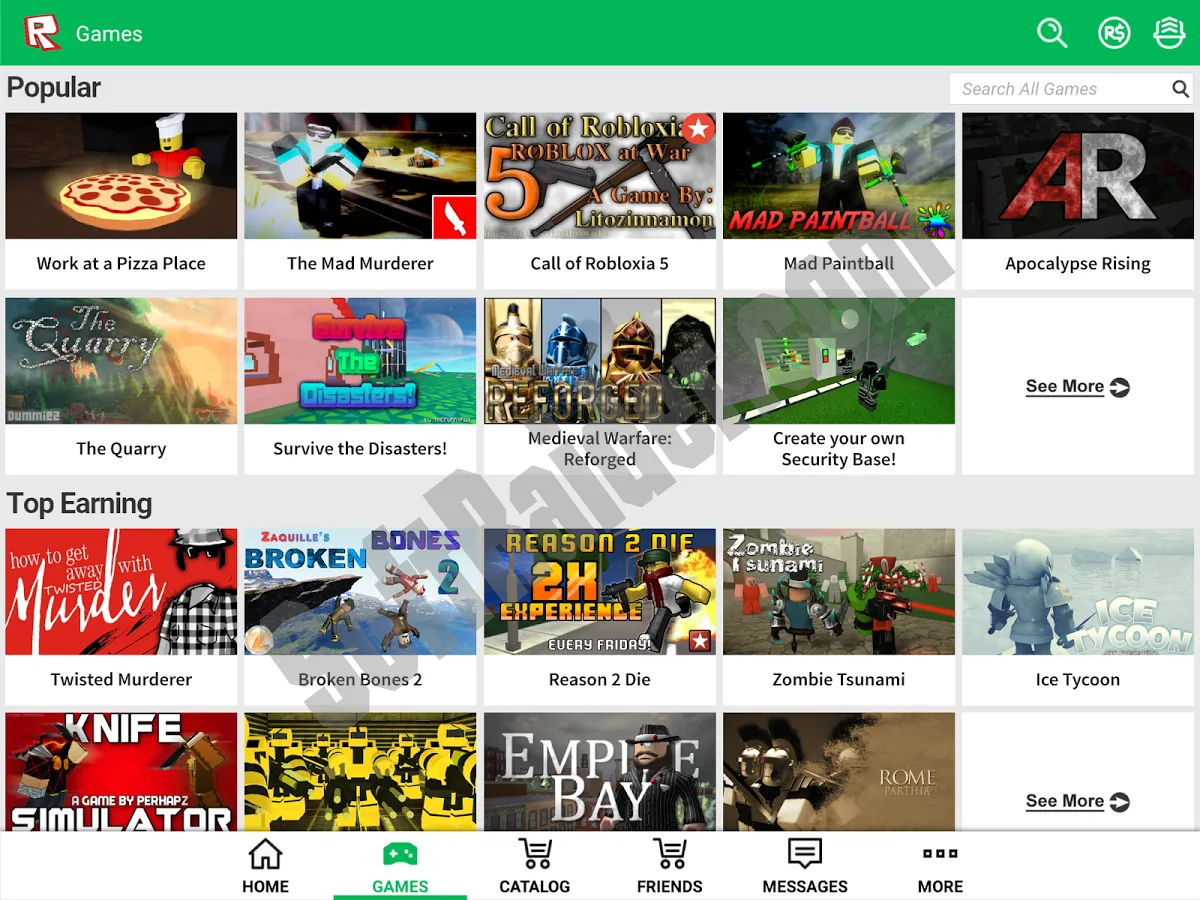Open the Survive the Disasters! game
Screen dimensions: 1200x900
360,385
